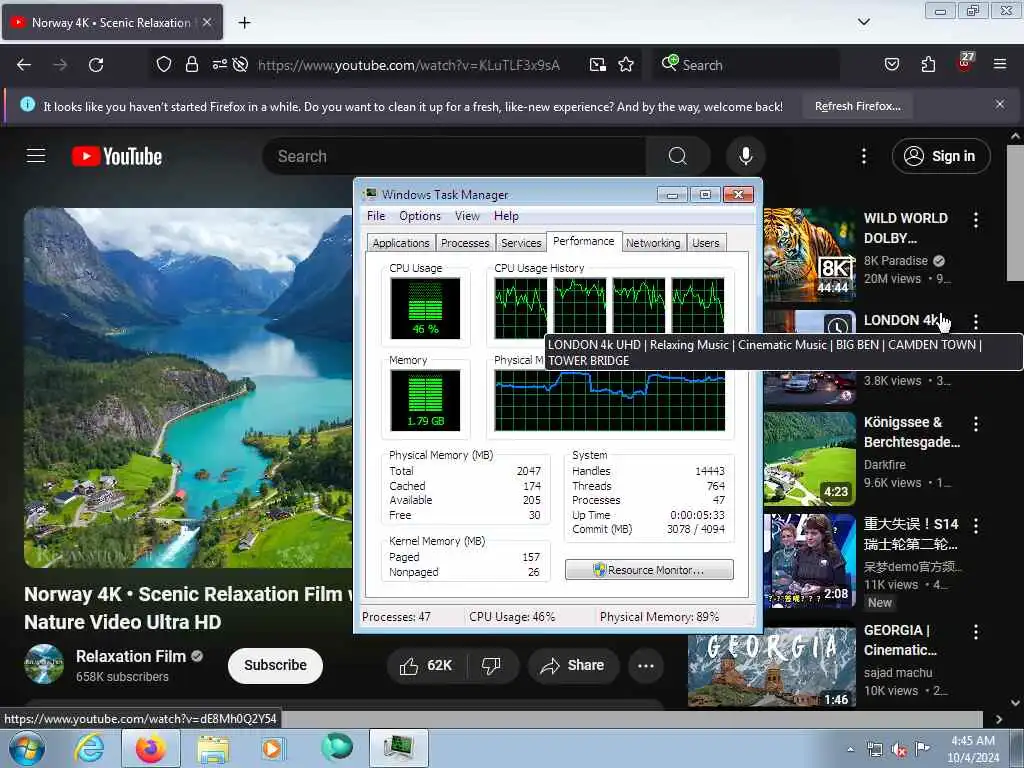Close the Norway 4K tab

[x=206, y=22]
